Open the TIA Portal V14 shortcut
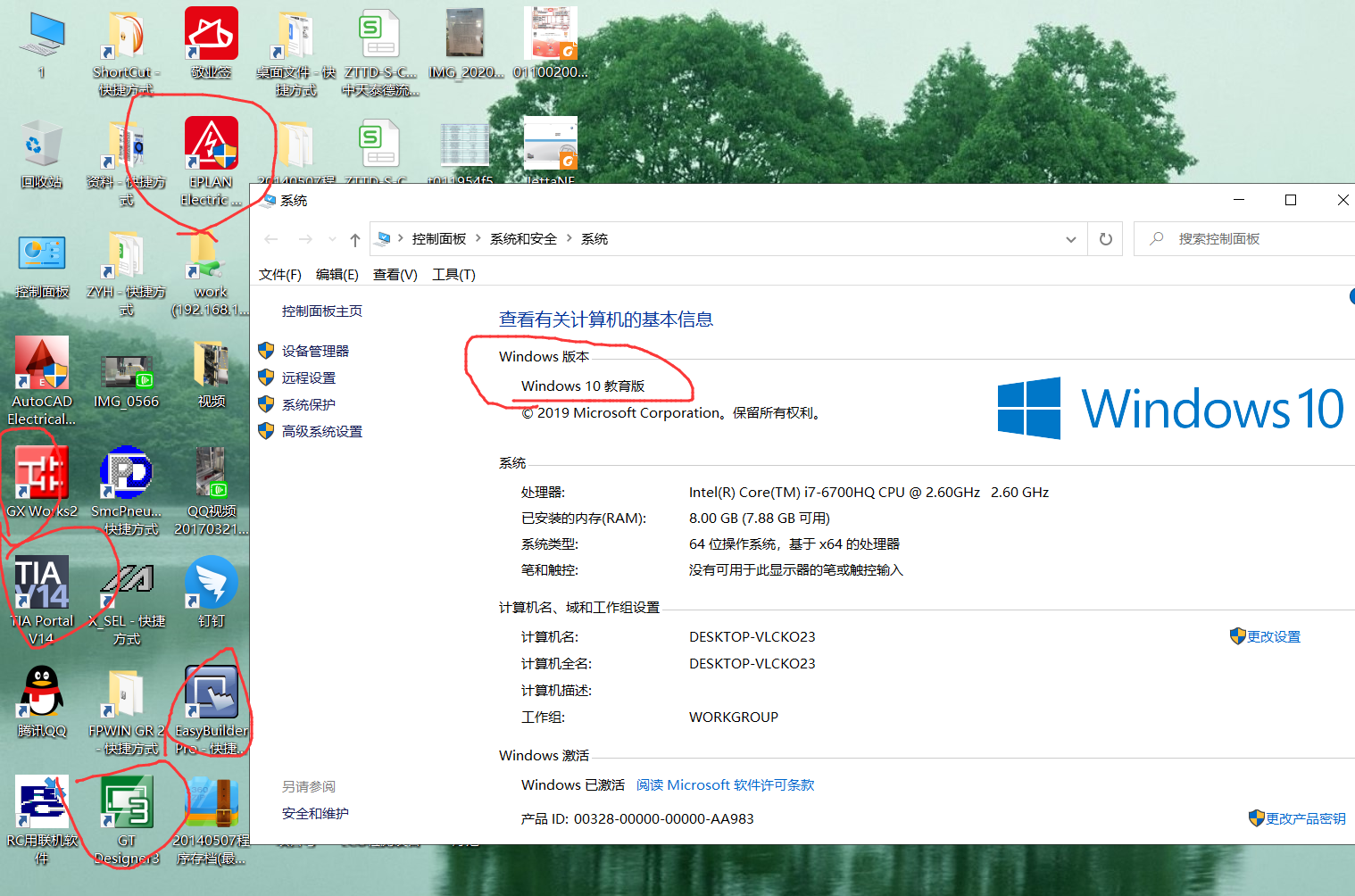1355x896 pixels. [41, 584]
